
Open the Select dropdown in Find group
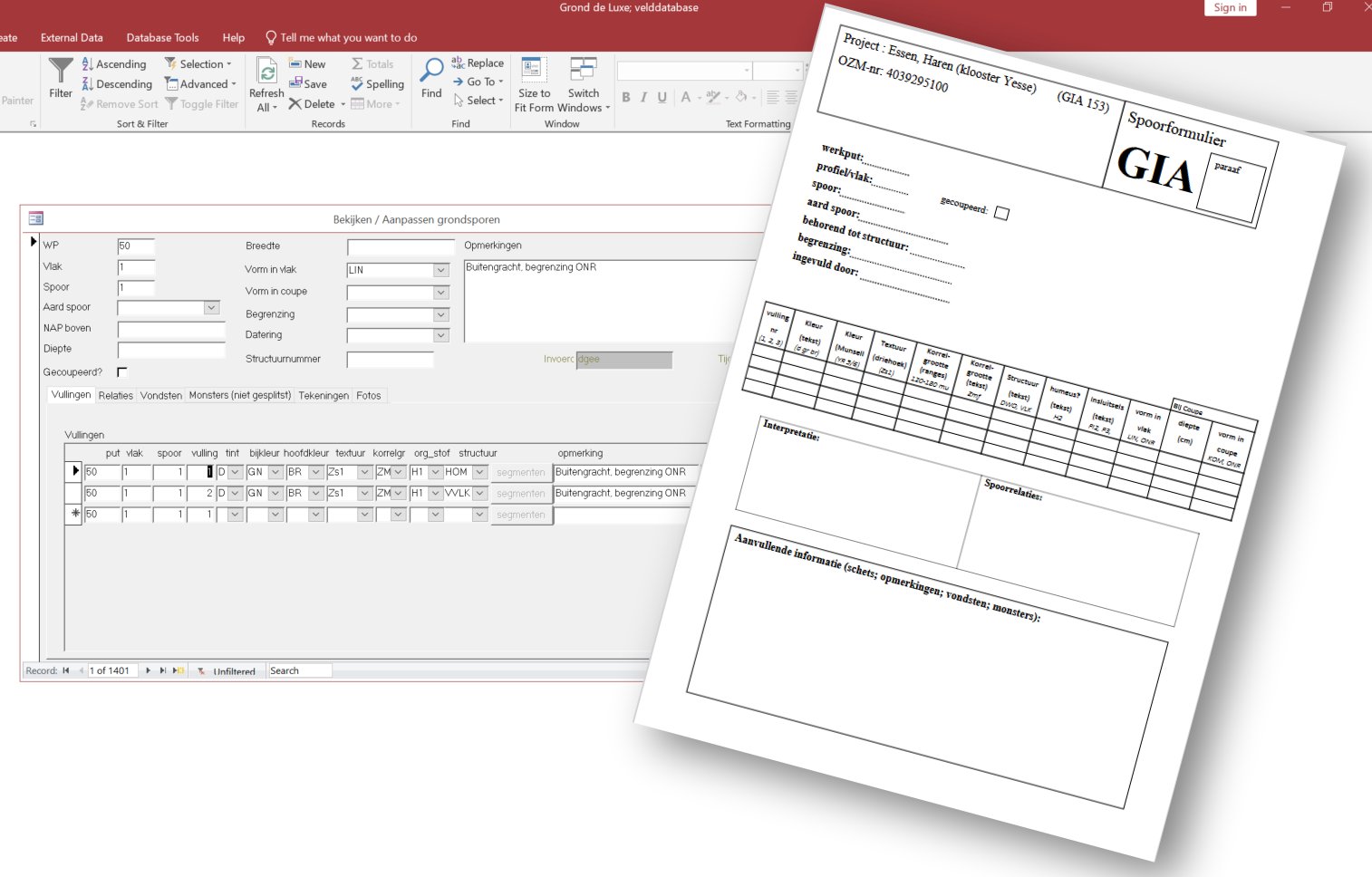point(478,101)
